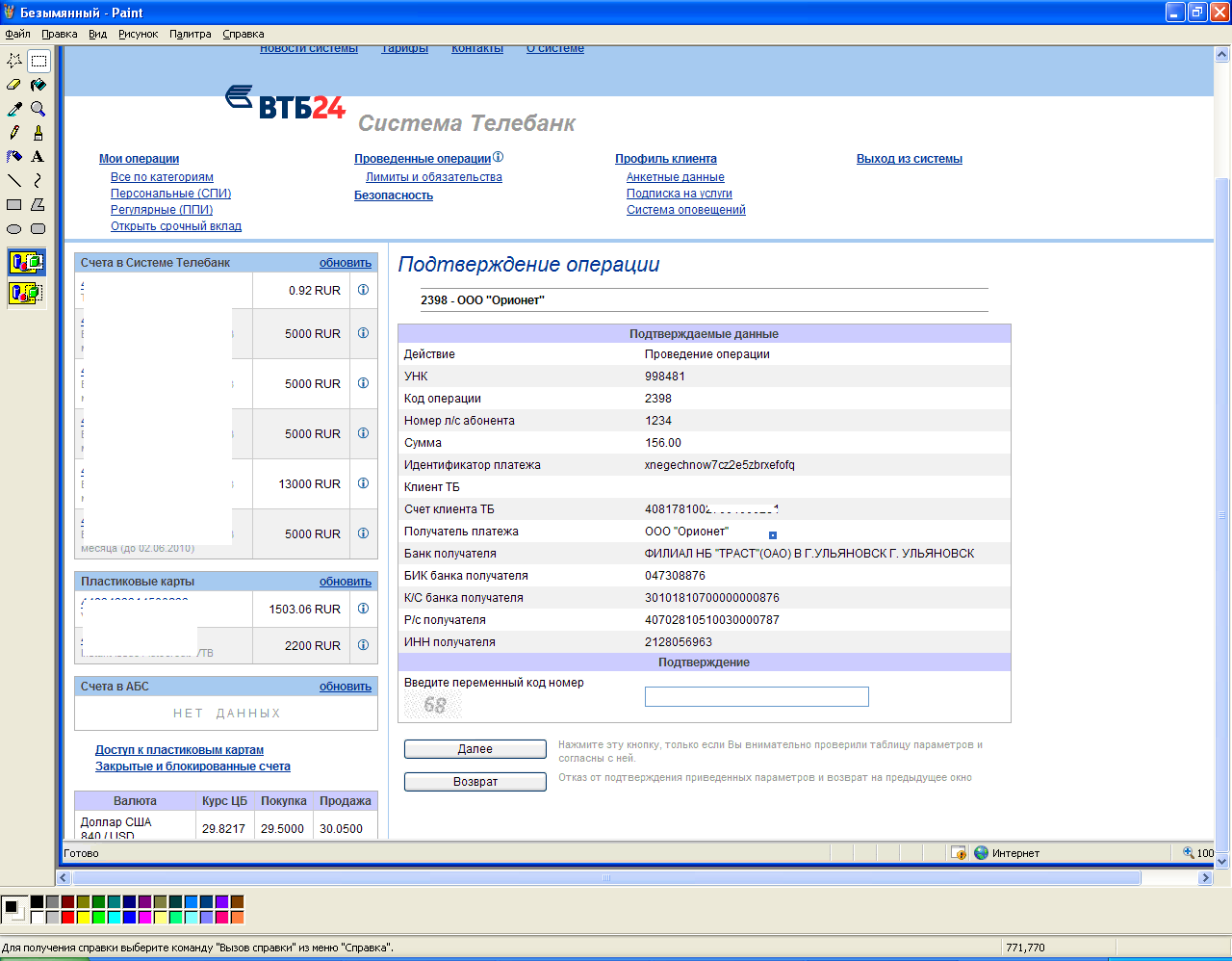Screen dimensions: 1232x961
Task: Select the Curve tool
Action: point(38,180)
